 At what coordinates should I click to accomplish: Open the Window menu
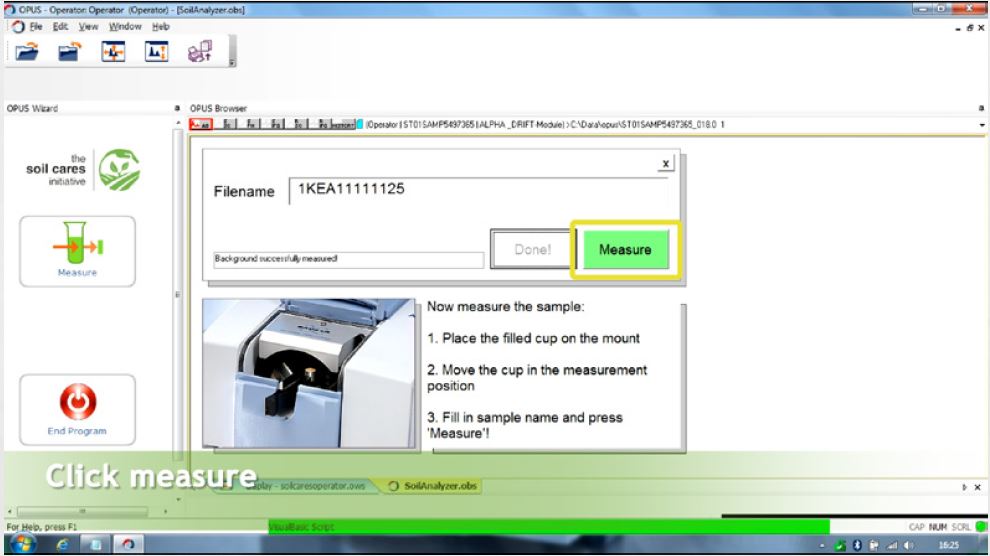125,27
